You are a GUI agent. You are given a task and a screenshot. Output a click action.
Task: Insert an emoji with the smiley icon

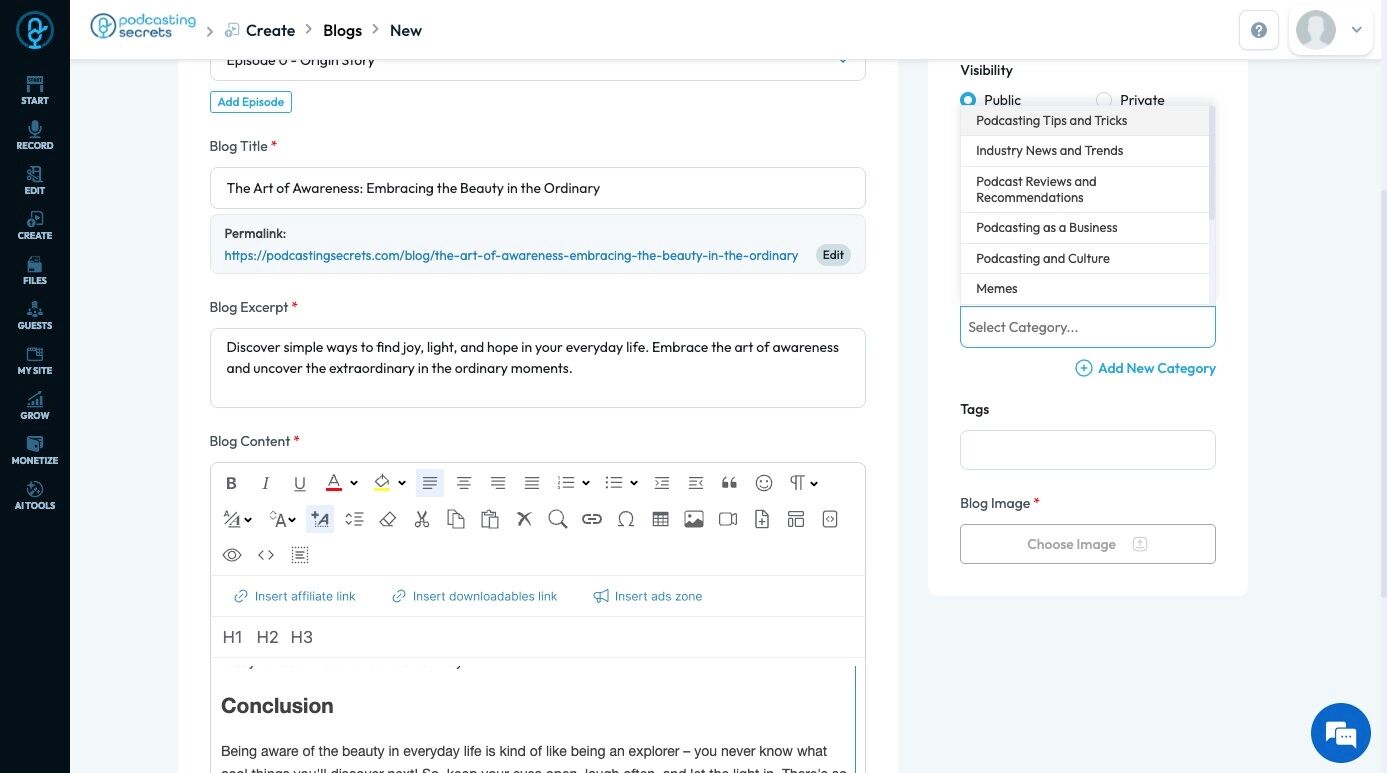pyautogui.click(x=764, y=483)
